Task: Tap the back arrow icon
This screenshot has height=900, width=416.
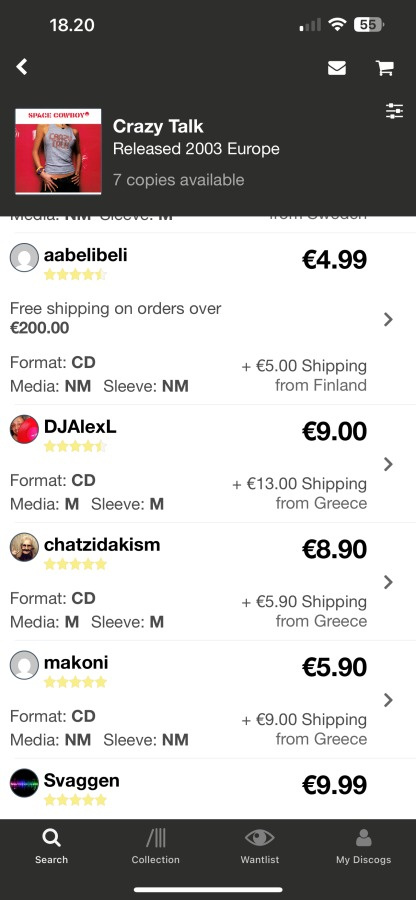Action: point(22,67)
